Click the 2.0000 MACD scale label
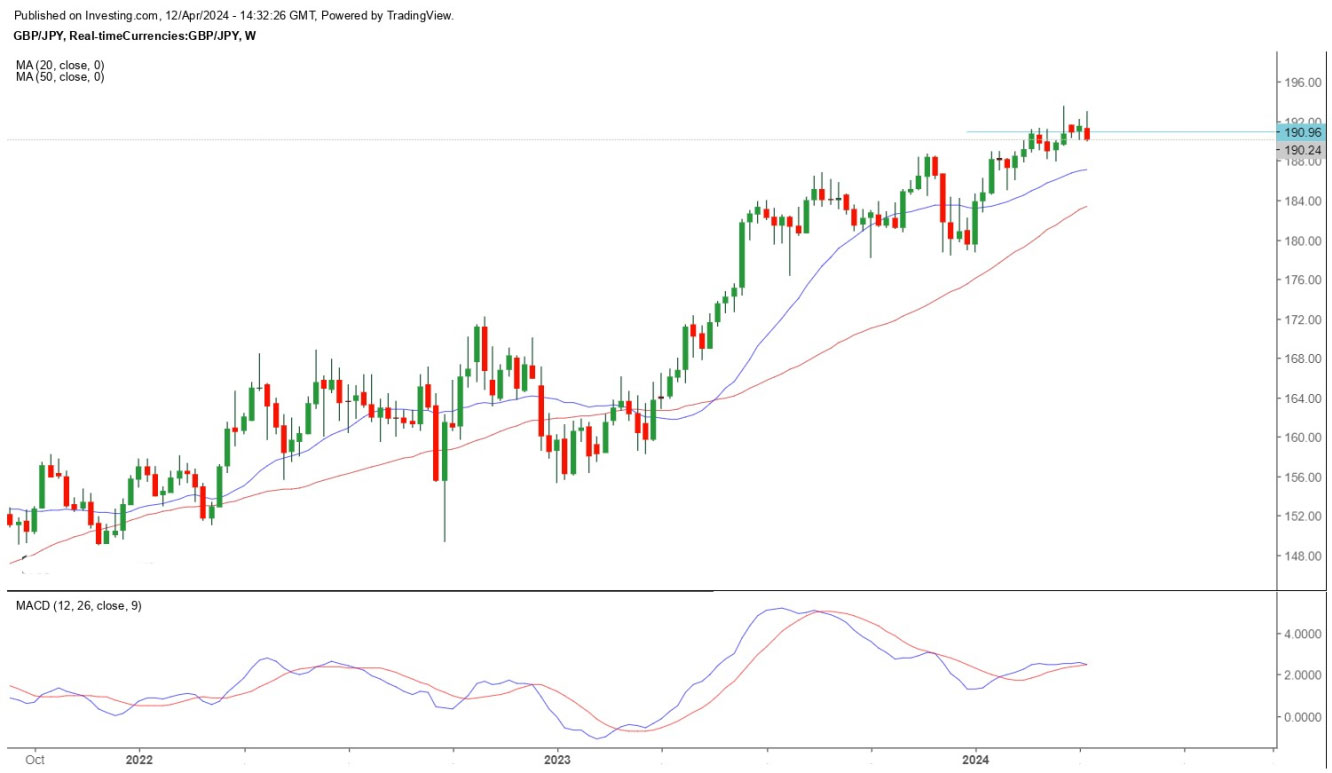Image resolution: width=1332 pixels, height=773 pixels. pyautogui.click(x=1302, y=676)
